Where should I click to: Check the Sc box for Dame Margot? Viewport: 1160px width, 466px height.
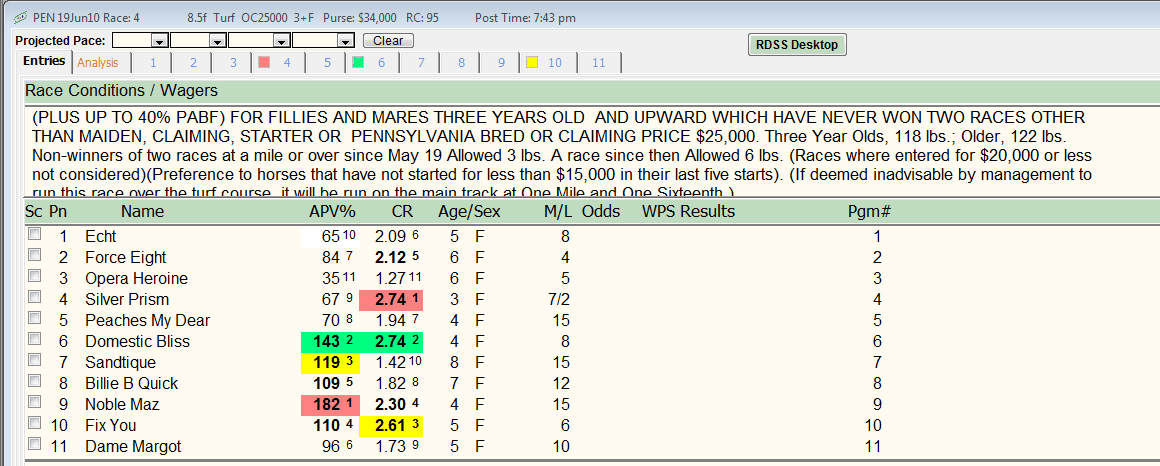[x=33, y=444]
